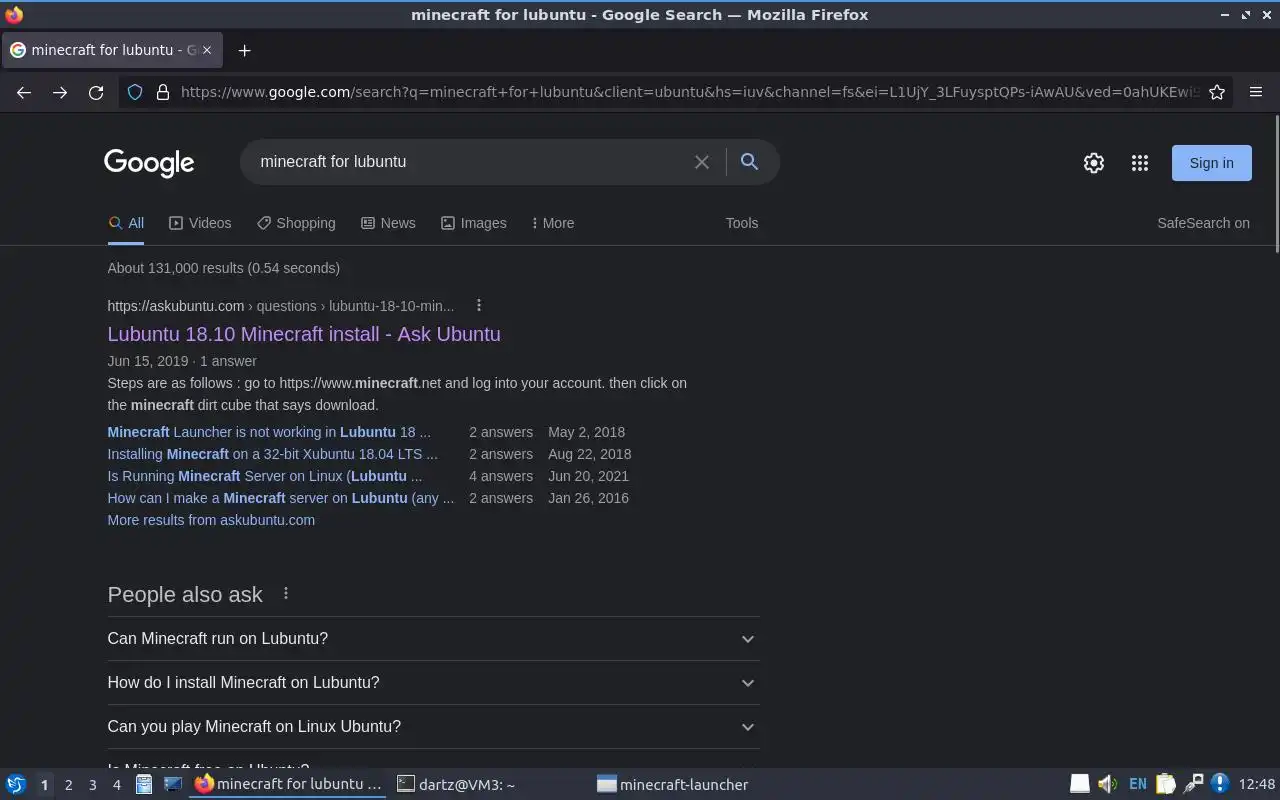Image resolution: width=1280 pixels, height=800 pixels.
Task: Click the askubuntu.com result URL breadcrumb
Action: point(280,306)
